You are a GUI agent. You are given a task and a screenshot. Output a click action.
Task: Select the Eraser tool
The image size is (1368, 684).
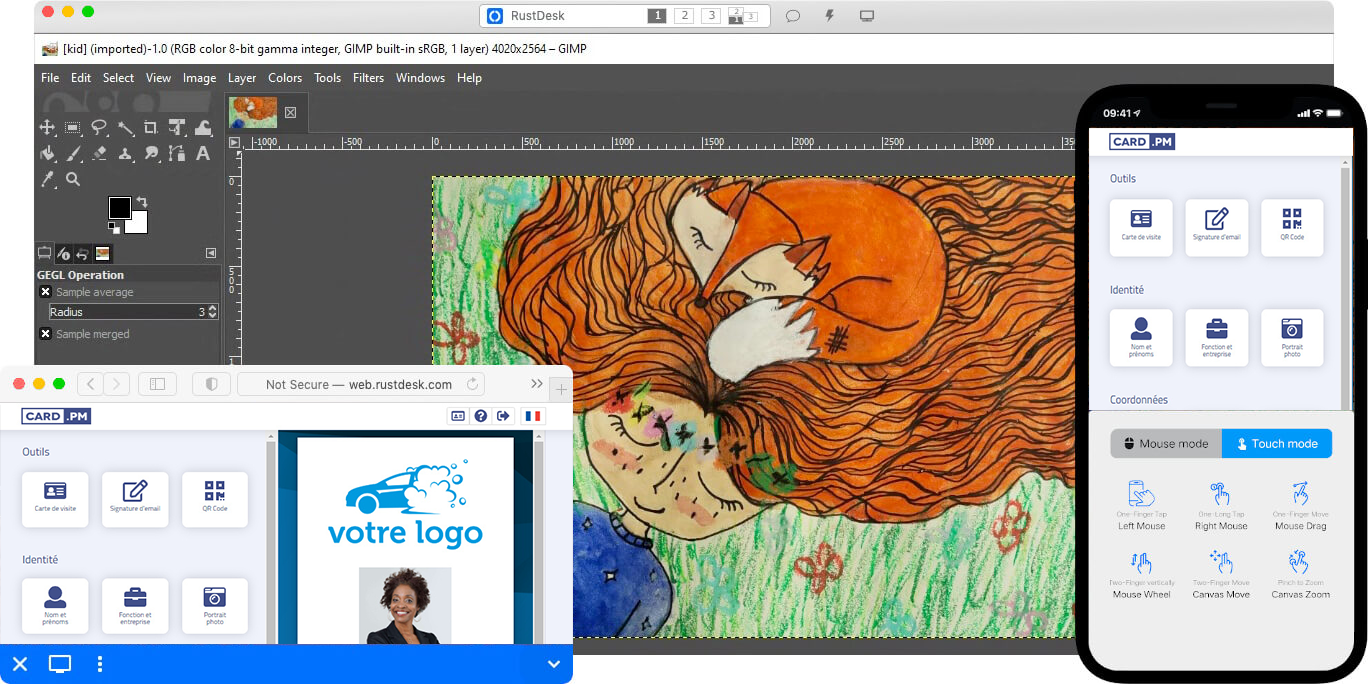[x=99, y=153]
